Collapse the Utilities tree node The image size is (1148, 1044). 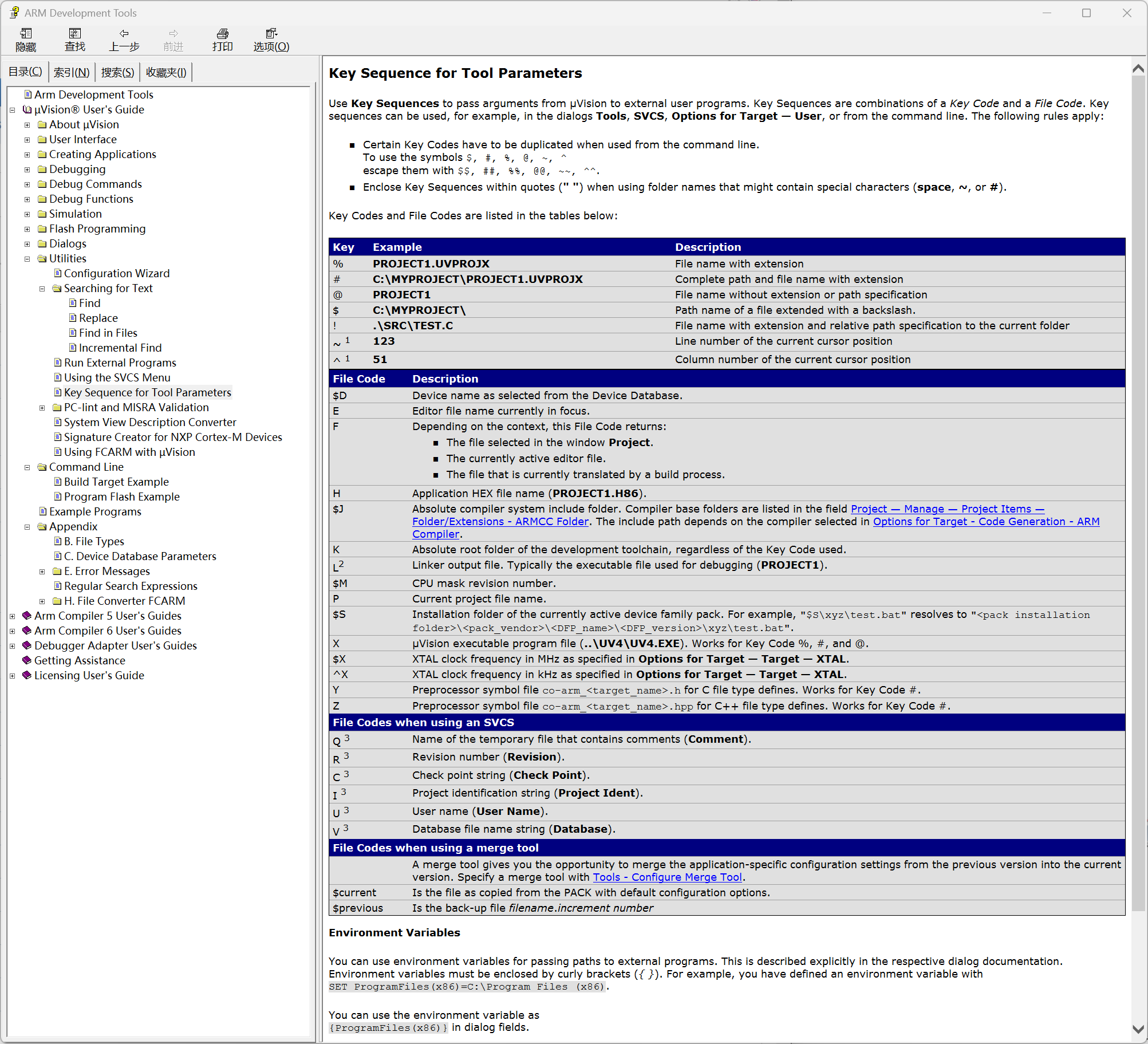27,259
